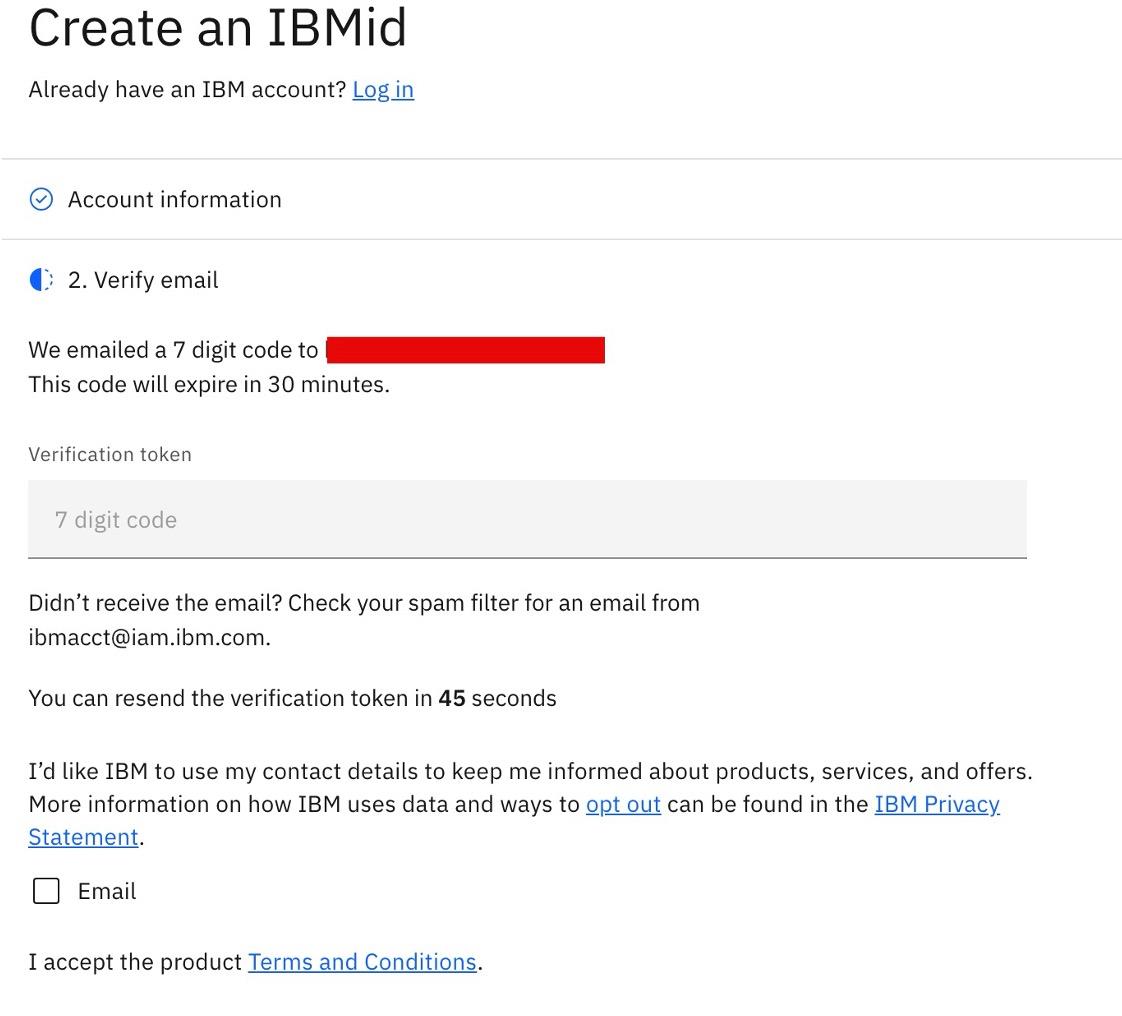Click the 2. Verify email section label

pyautogui.click(x=143, y=280)
